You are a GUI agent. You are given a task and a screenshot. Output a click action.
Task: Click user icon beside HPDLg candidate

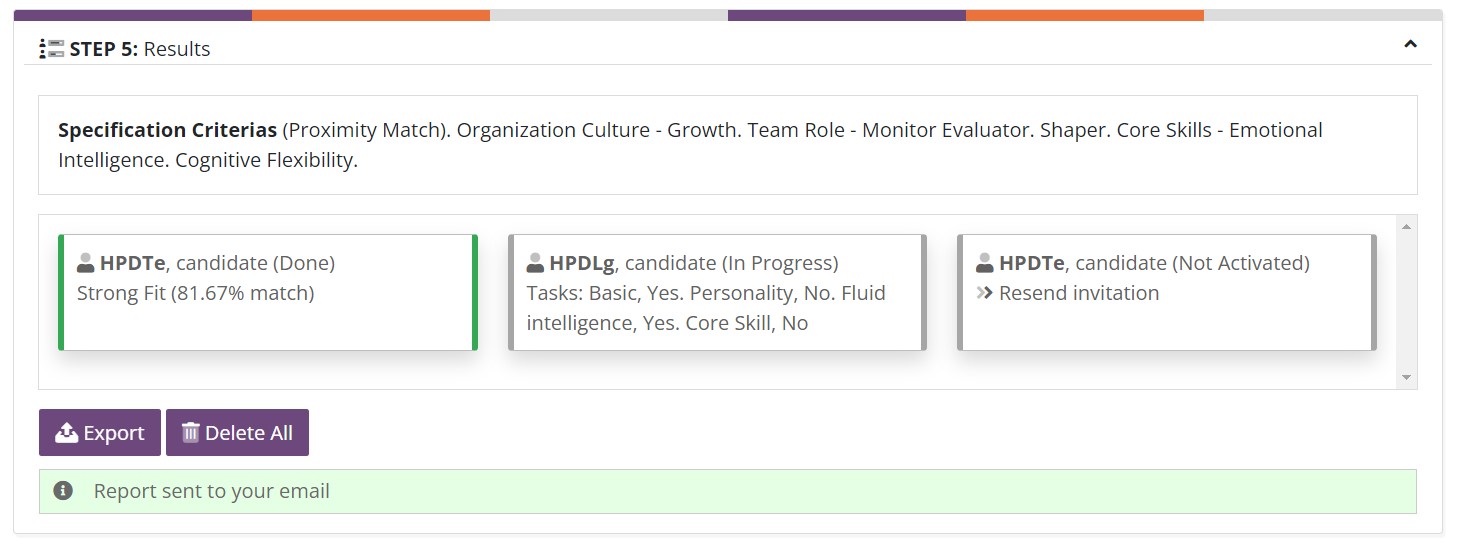coord(535,263)
